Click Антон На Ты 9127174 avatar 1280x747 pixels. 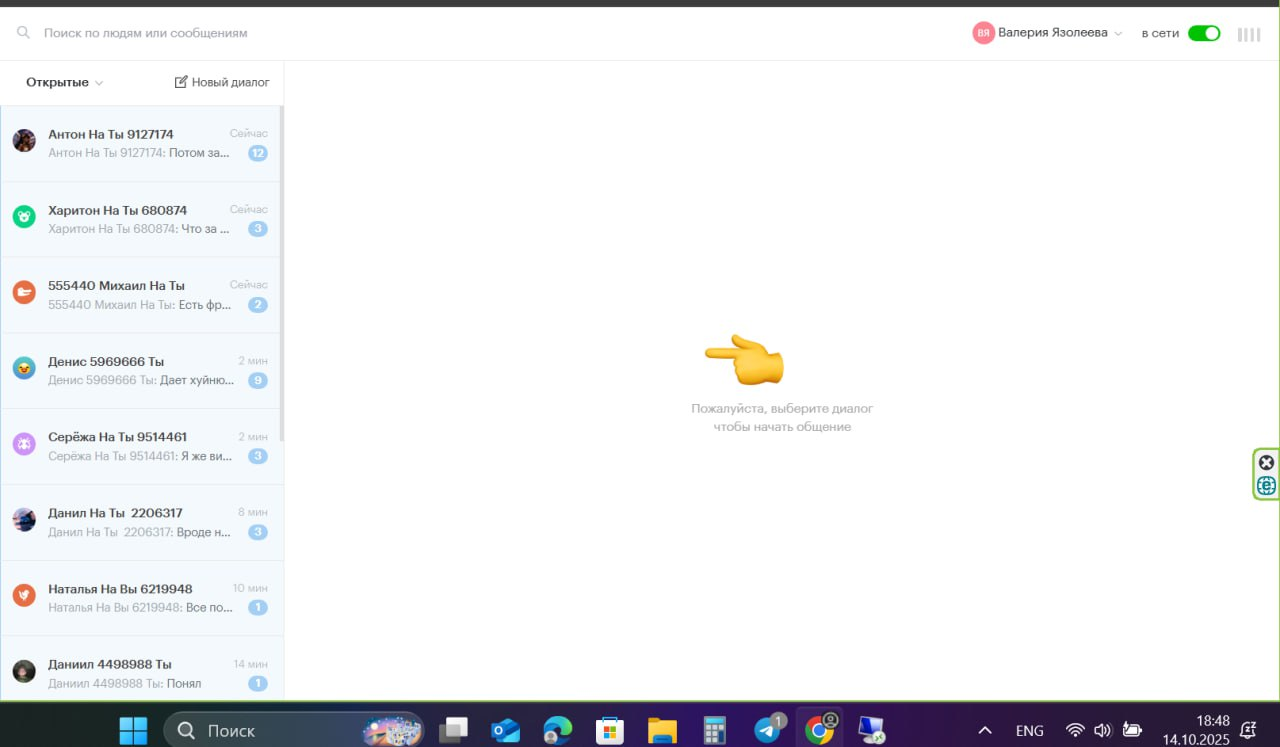coord(24,141)
